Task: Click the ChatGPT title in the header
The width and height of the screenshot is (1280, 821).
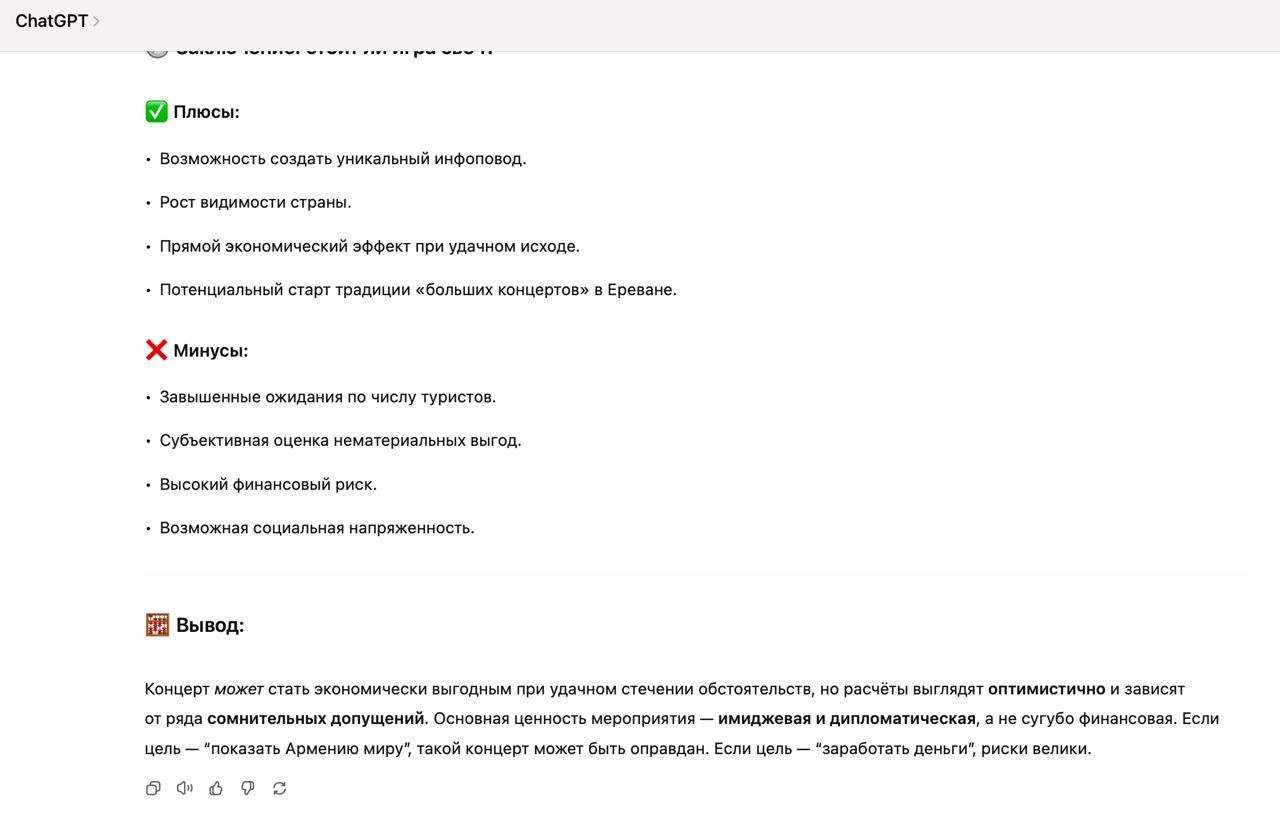Action: [x=52, y=21]
